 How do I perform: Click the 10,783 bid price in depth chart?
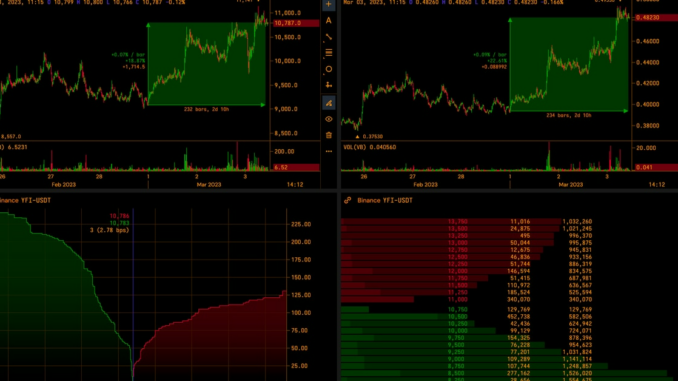119,223
